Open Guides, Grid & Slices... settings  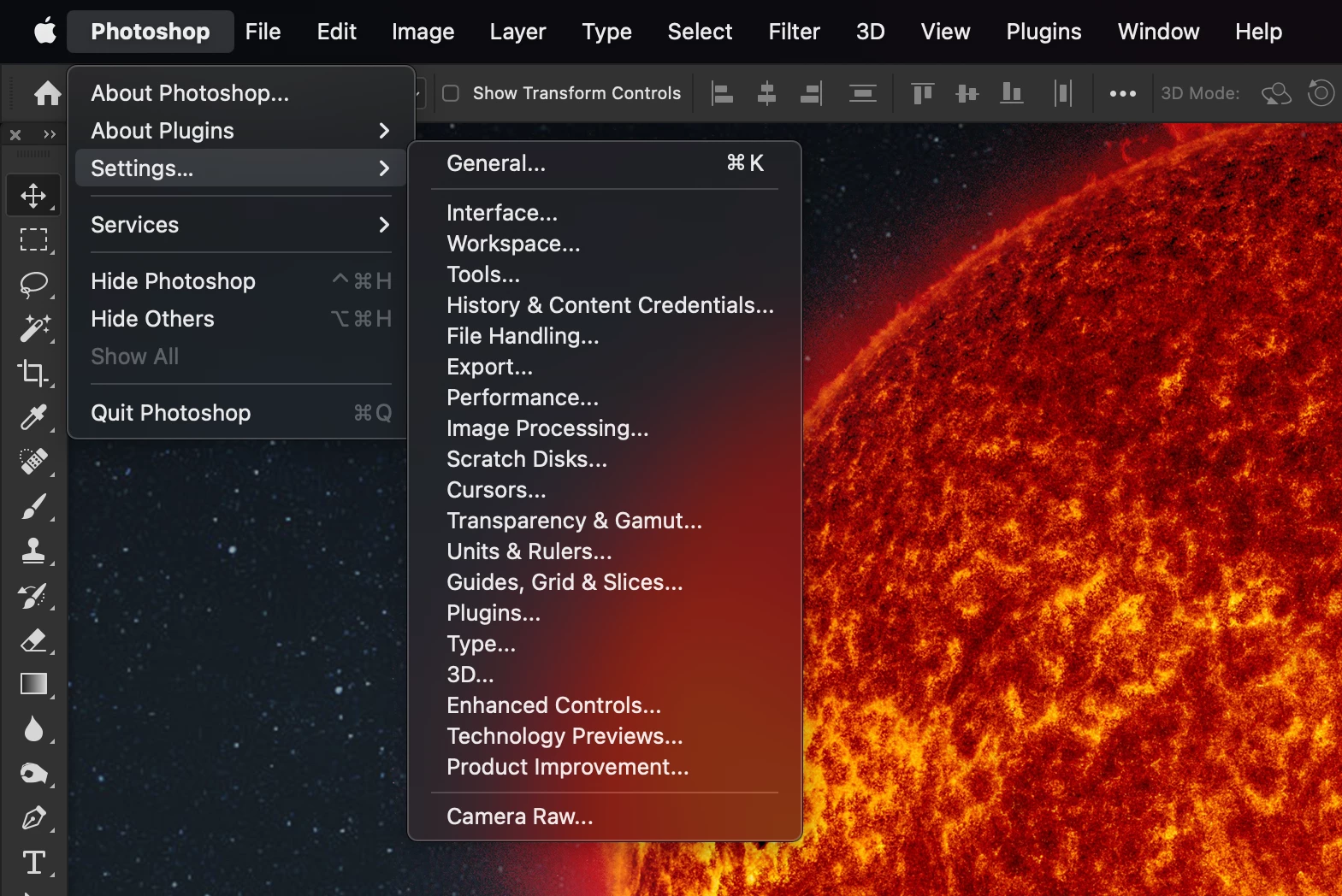[605, 582]
